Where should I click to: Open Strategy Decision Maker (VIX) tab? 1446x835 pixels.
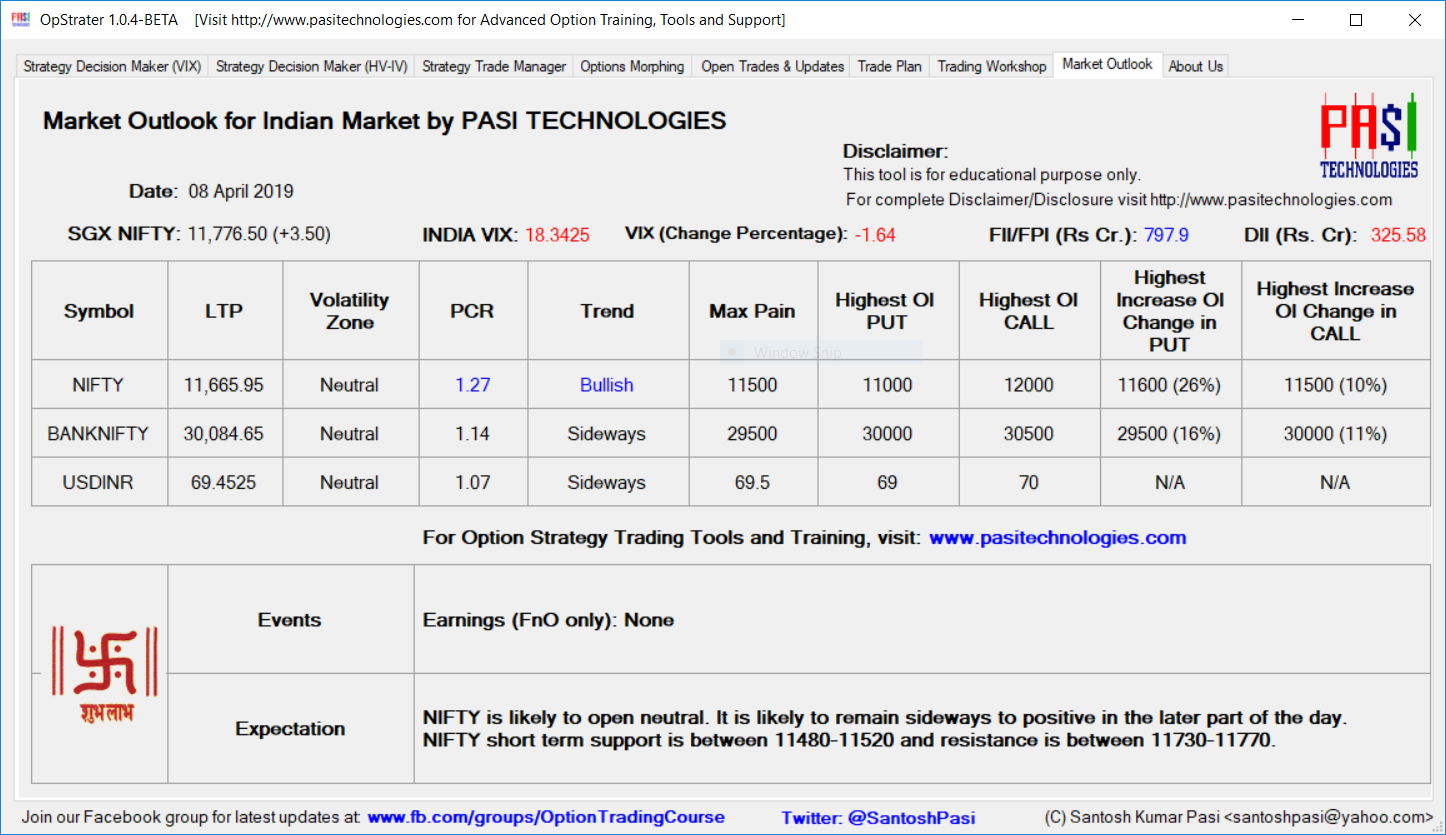point(112,66)
